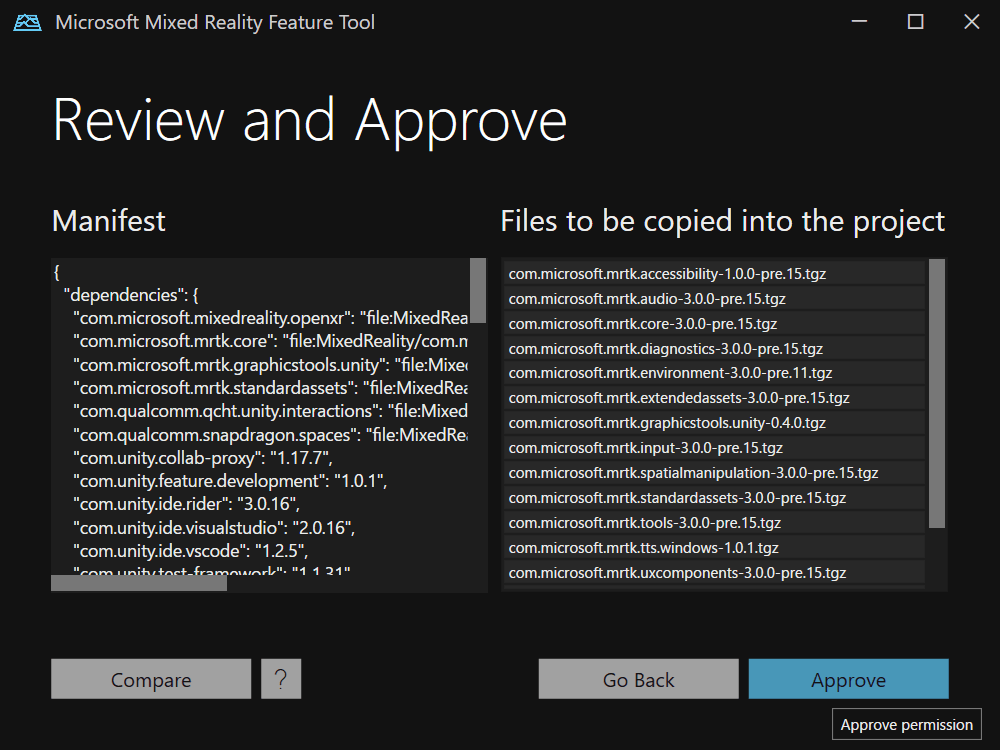Click the com.qualcomm.qcht.unity.interactions manifest line
Viewport: 1000px width, 750px height.
pyautogui.click(x=270, y=411)
